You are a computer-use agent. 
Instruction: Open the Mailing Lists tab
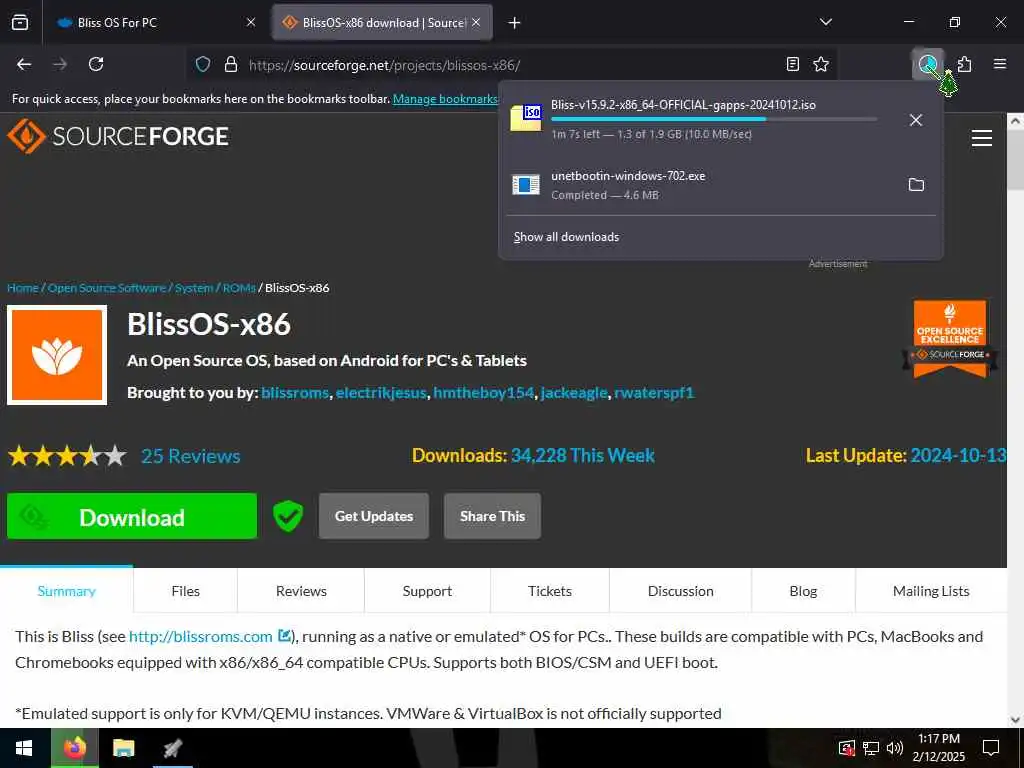[x=931, y=591]
